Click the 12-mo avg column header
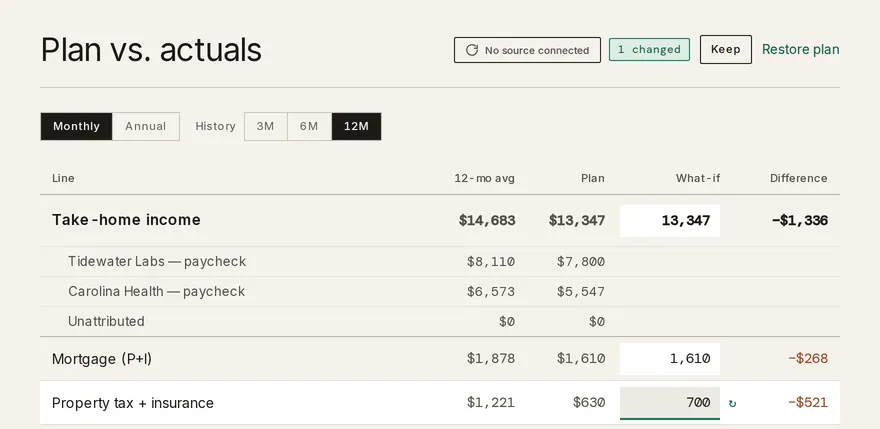Screen dimensions: 880x429 click(484, 179)
